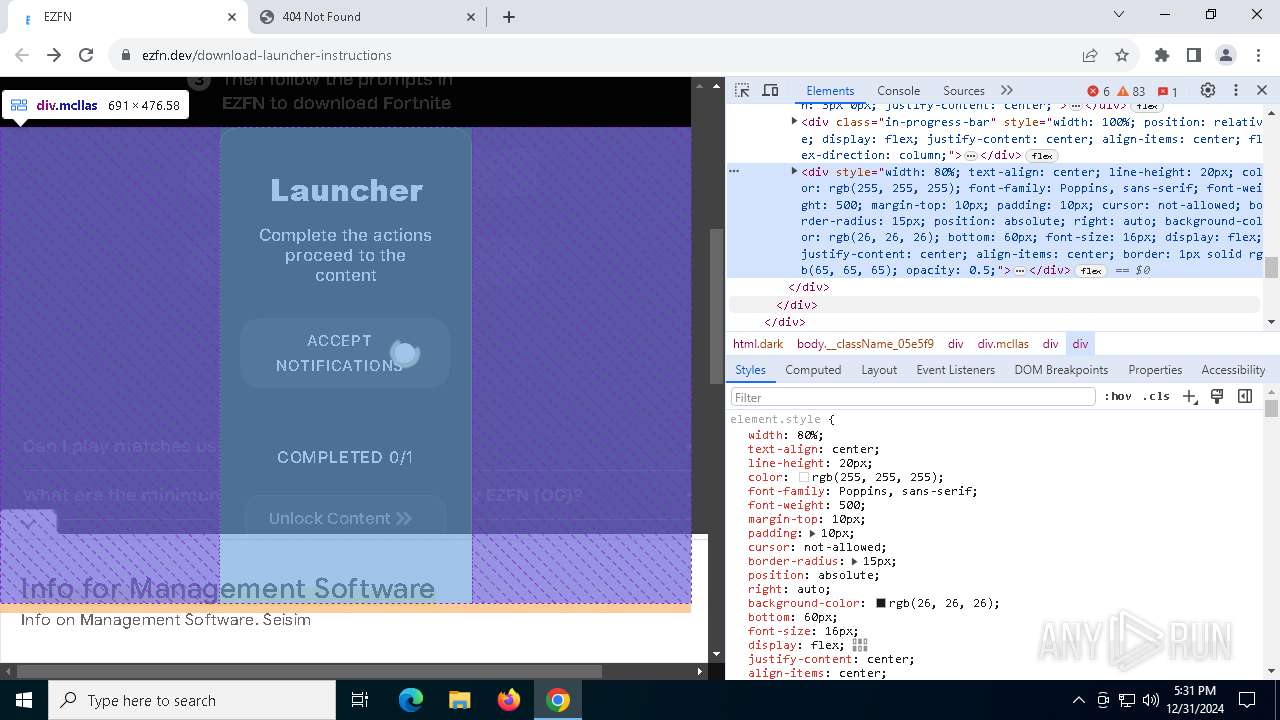
Task: Click the issues count badge
Action: coord(1167,91)
